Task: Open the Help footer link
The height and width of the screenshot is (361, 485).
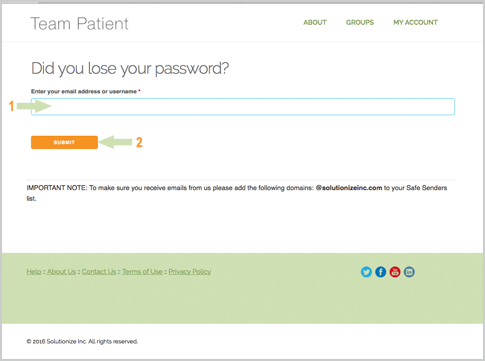Action: click(x=34, y=272)
